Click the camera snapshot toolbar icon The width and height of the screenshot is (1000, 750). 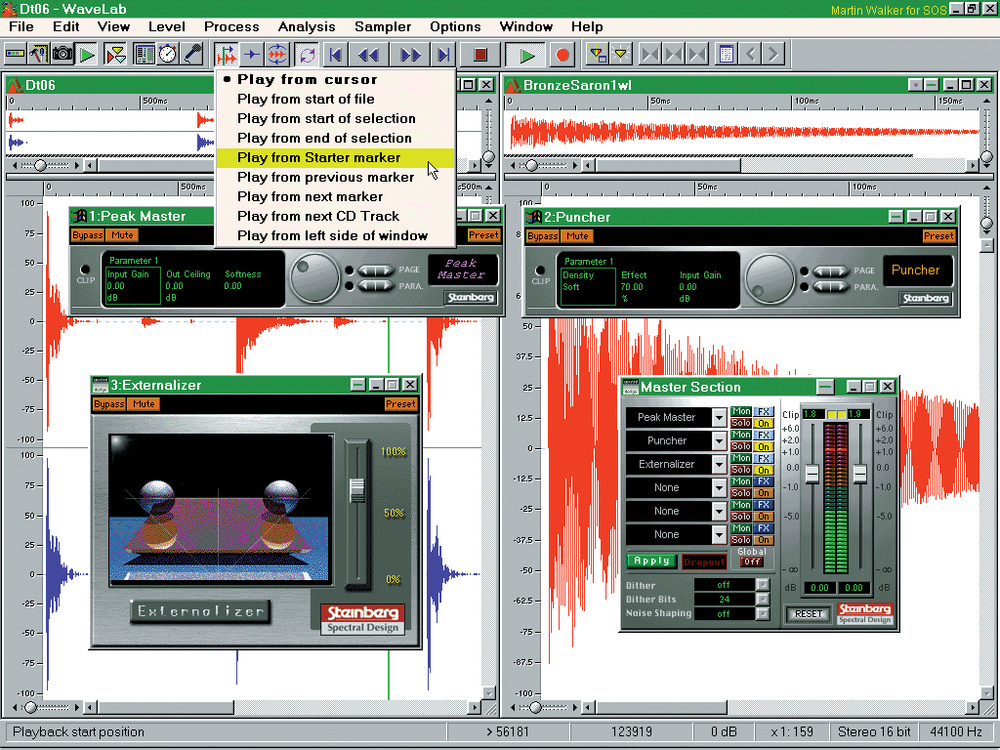tap(62, 54)
